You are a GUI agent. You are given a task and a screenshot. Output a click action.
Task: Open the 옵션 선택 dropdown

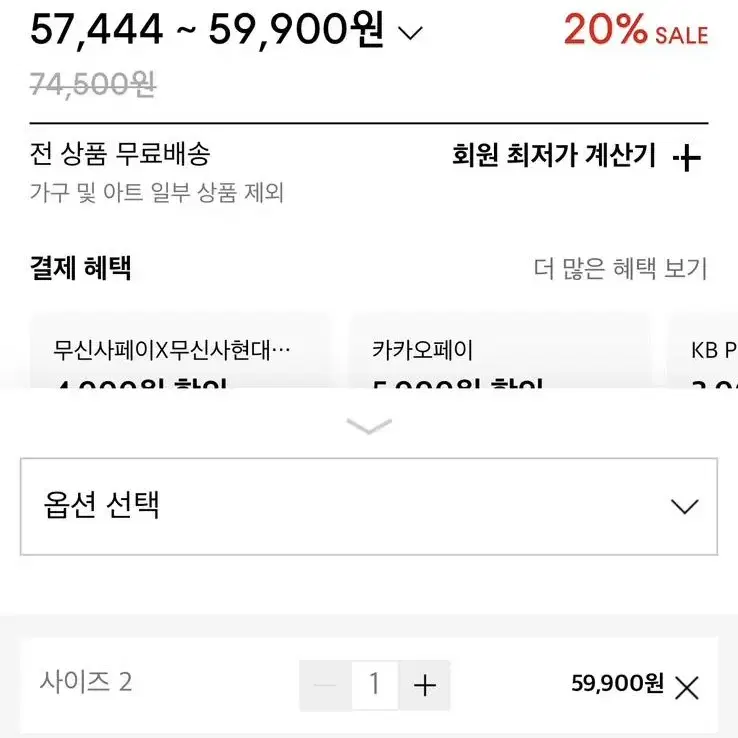tap(369, 506)
